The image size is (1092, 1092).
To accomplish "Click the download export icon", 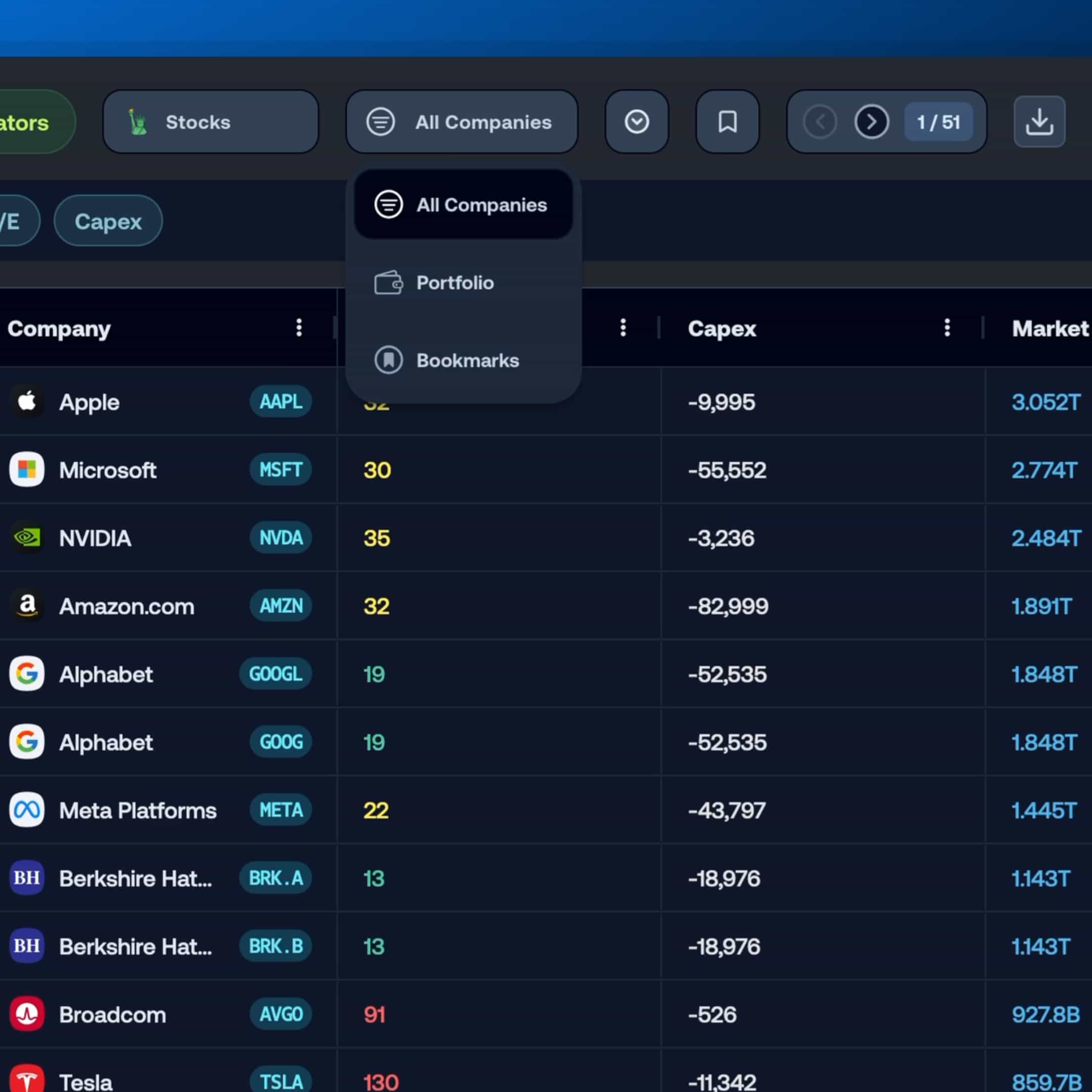I will click(1039, 121).
